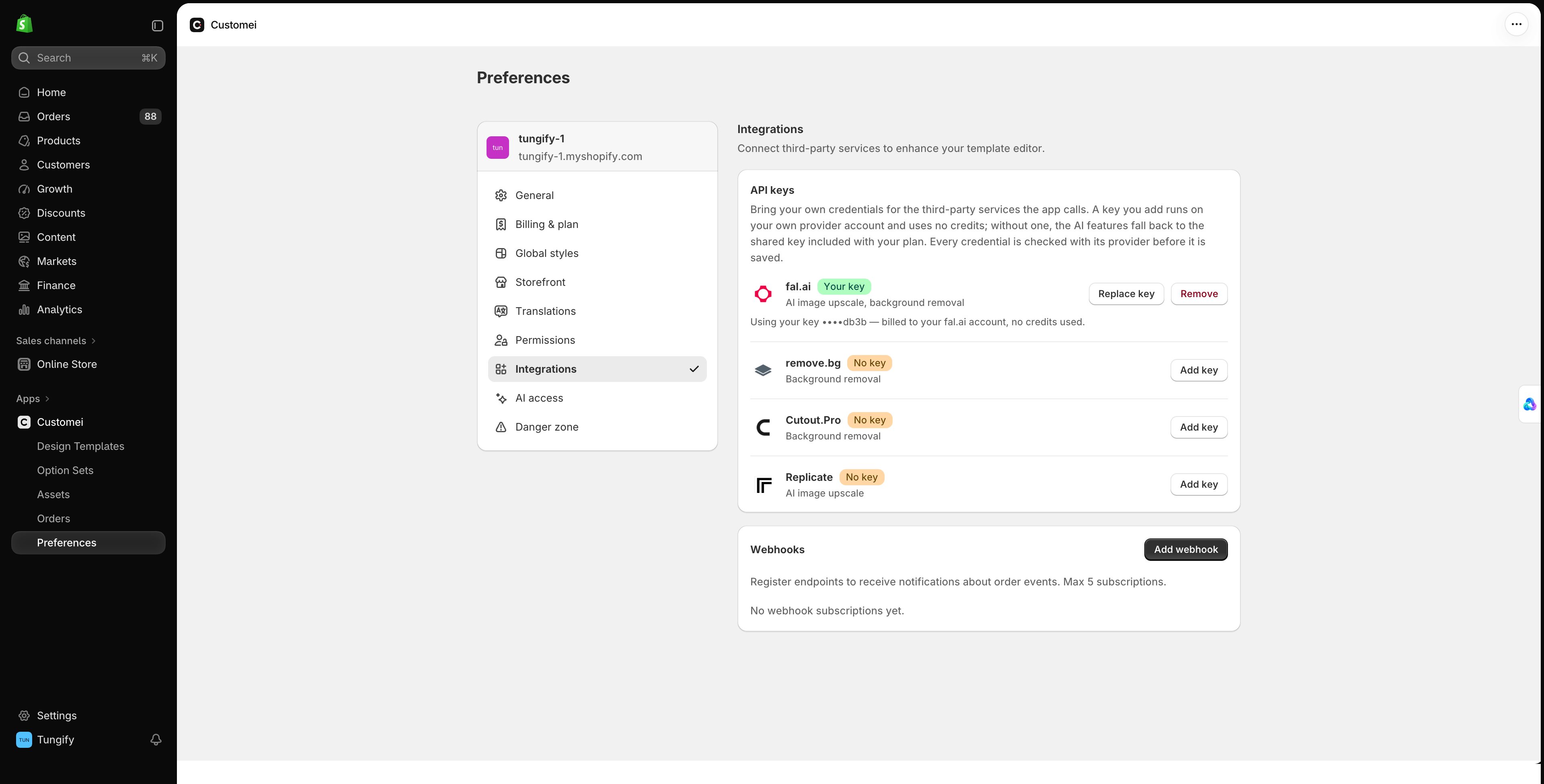Click the tungify-1 store avatar tile

click(x=497, y=148)
